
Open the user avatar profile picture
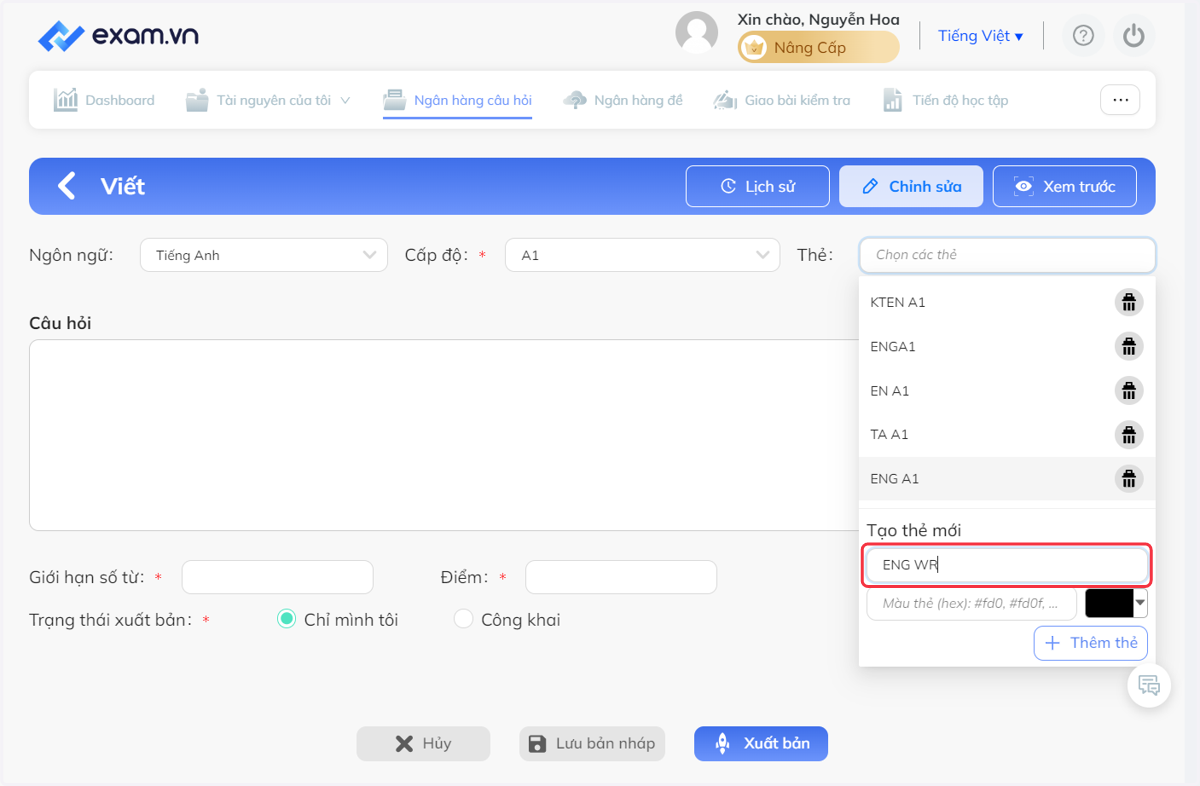pyautogui.click(x=697, y=33)
